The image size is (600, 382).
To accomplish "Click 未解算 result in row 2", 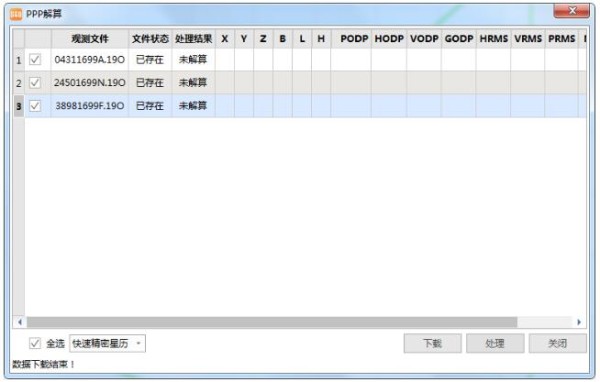I will tap(193, 83).
